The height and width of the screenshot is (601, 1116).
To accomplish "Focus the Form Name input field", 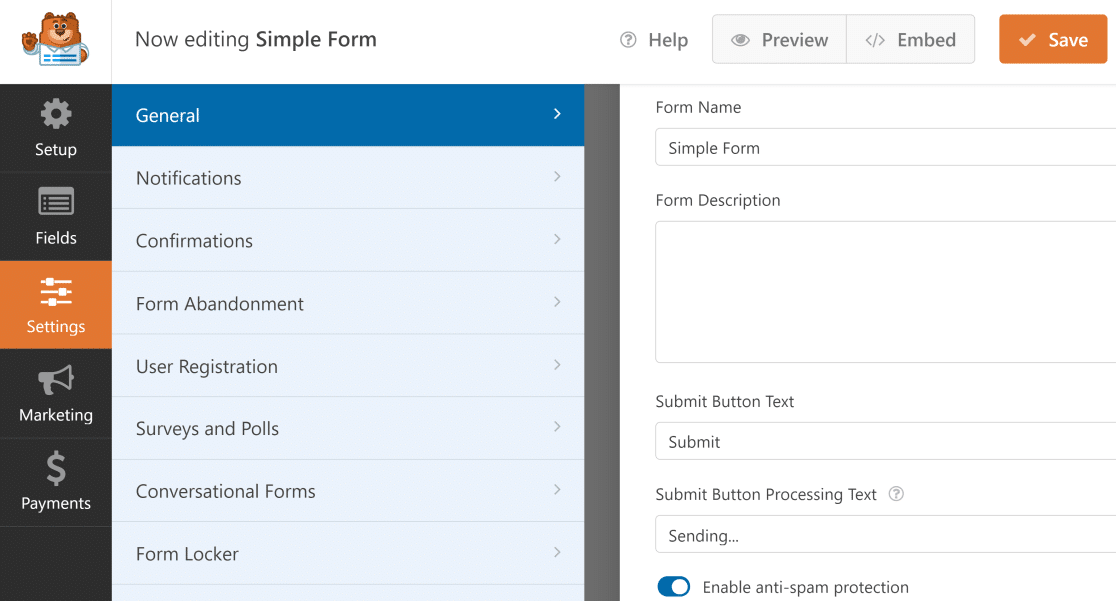I will click(885, 147).
